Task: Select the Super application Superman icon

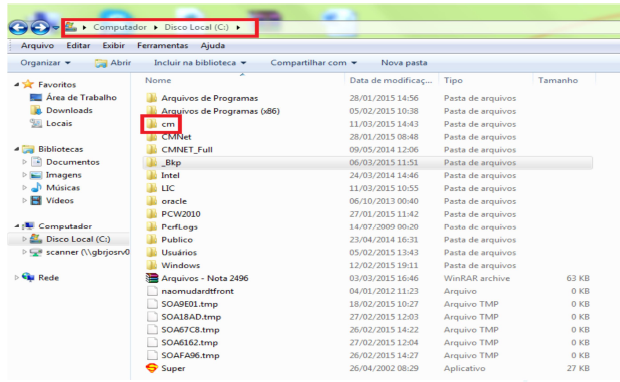Action: point(151,368)
